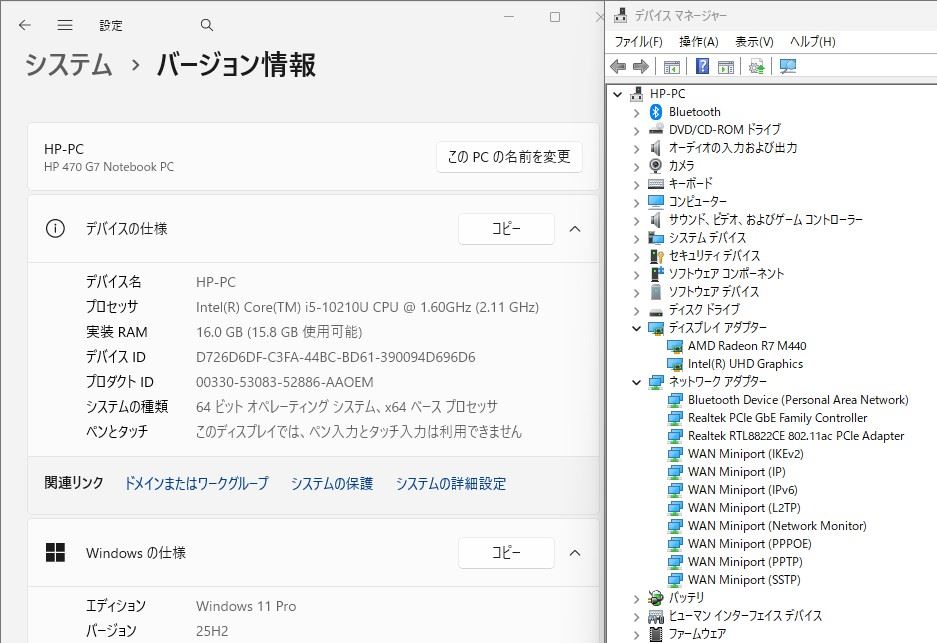
Task: Select WAN Miniport (PPTP) entry
Action: 745,561
